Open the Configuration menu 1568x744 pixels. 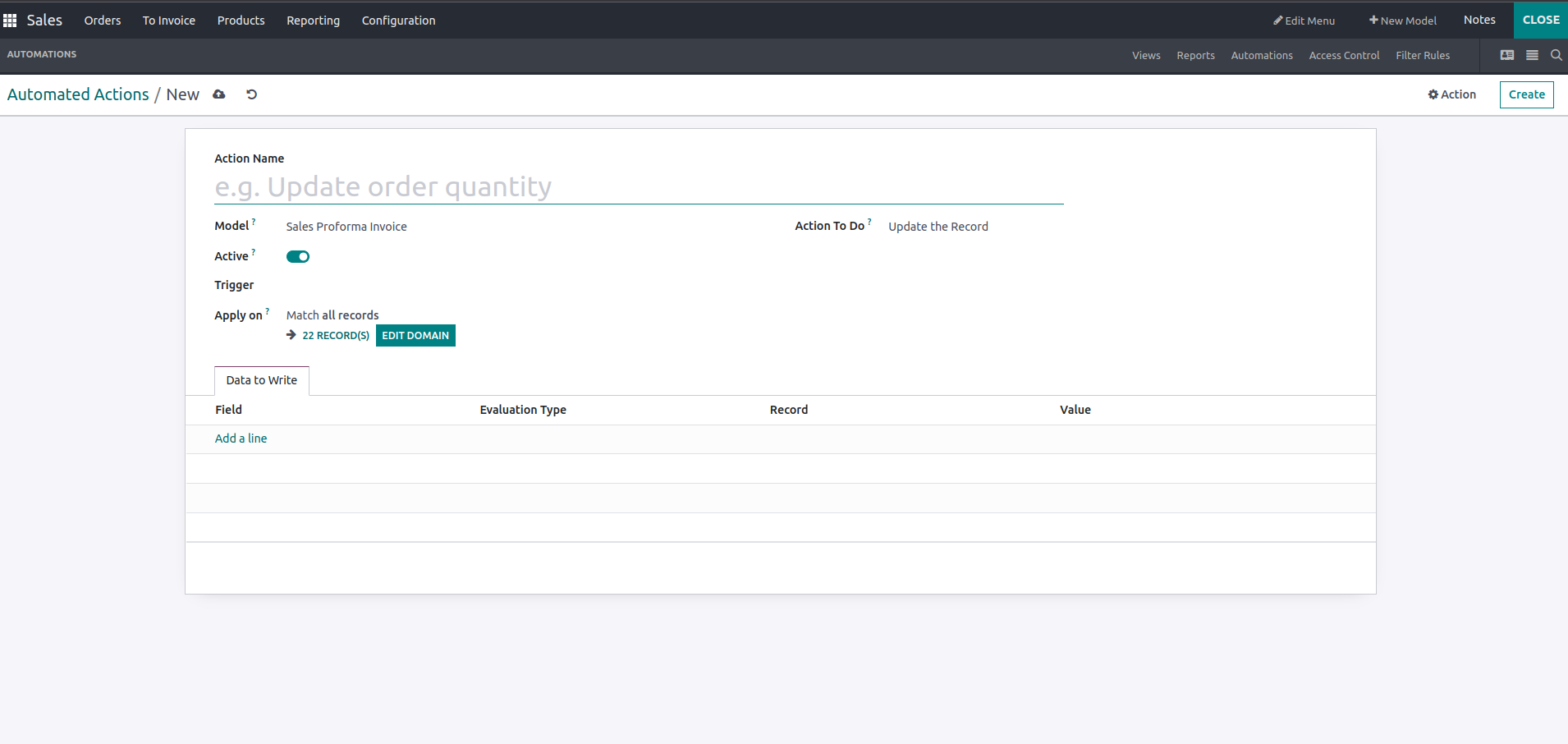[398, 21]
